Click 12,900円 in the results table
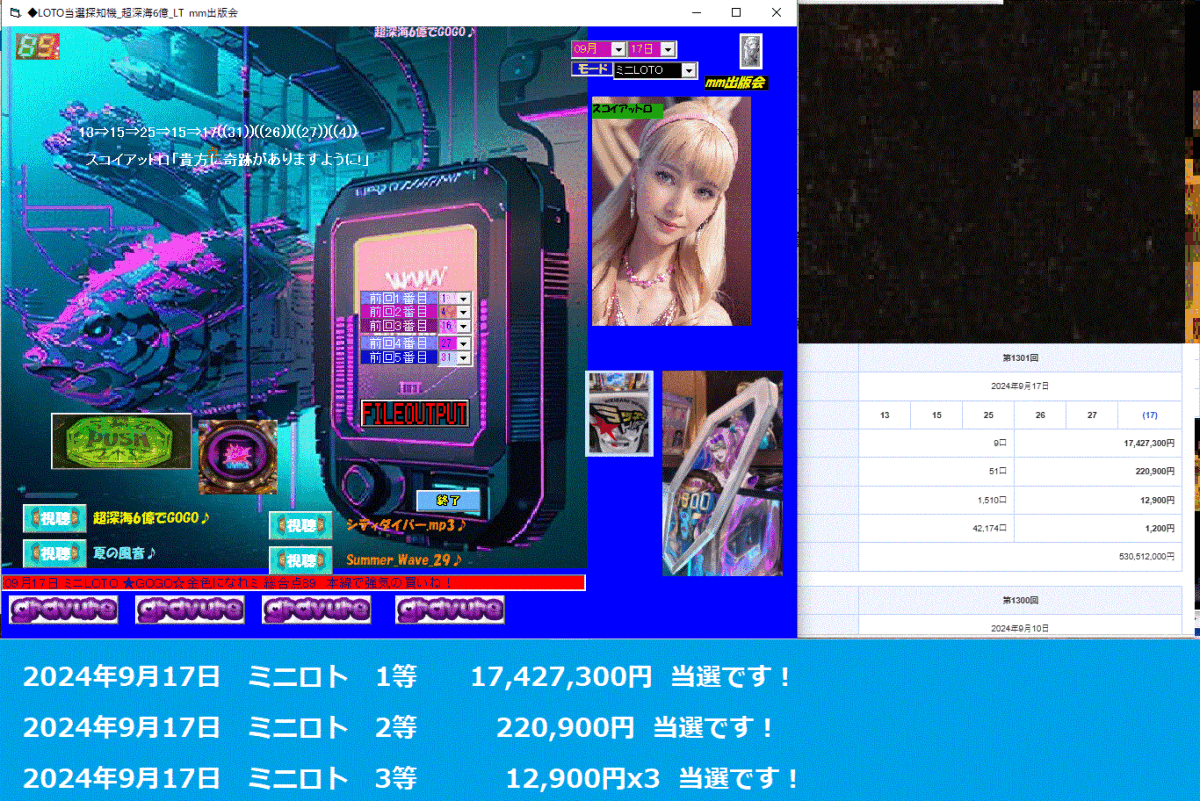 (x=1098, y=499)
